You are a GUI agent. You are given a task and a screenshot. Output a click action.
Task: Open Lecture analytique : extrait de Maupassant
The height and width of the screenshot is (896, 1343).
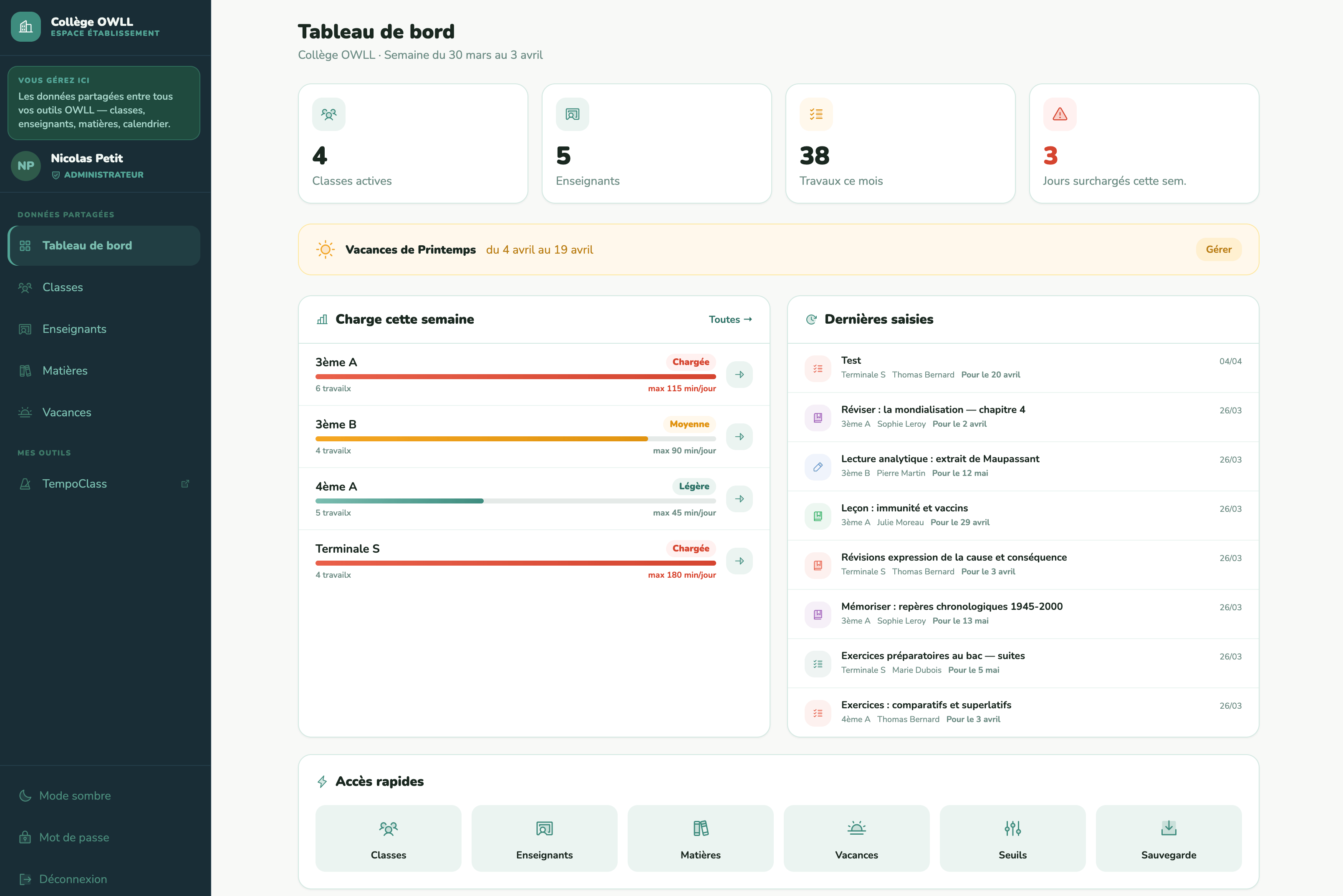pos(940,459)
